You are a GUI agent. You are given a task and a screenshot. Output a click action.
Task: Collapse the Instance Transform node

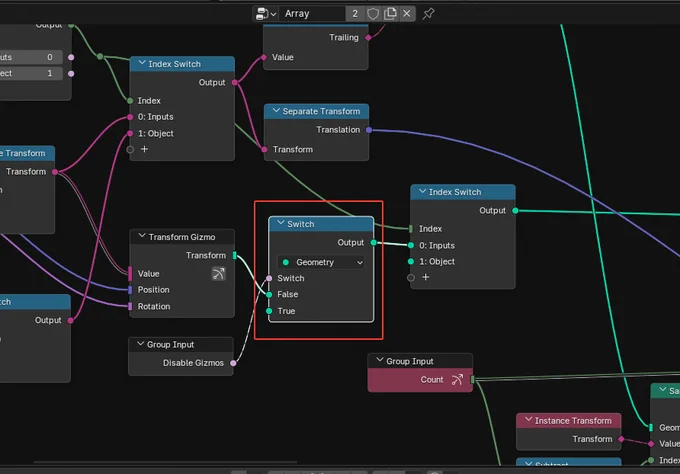[x=528, y=420]
